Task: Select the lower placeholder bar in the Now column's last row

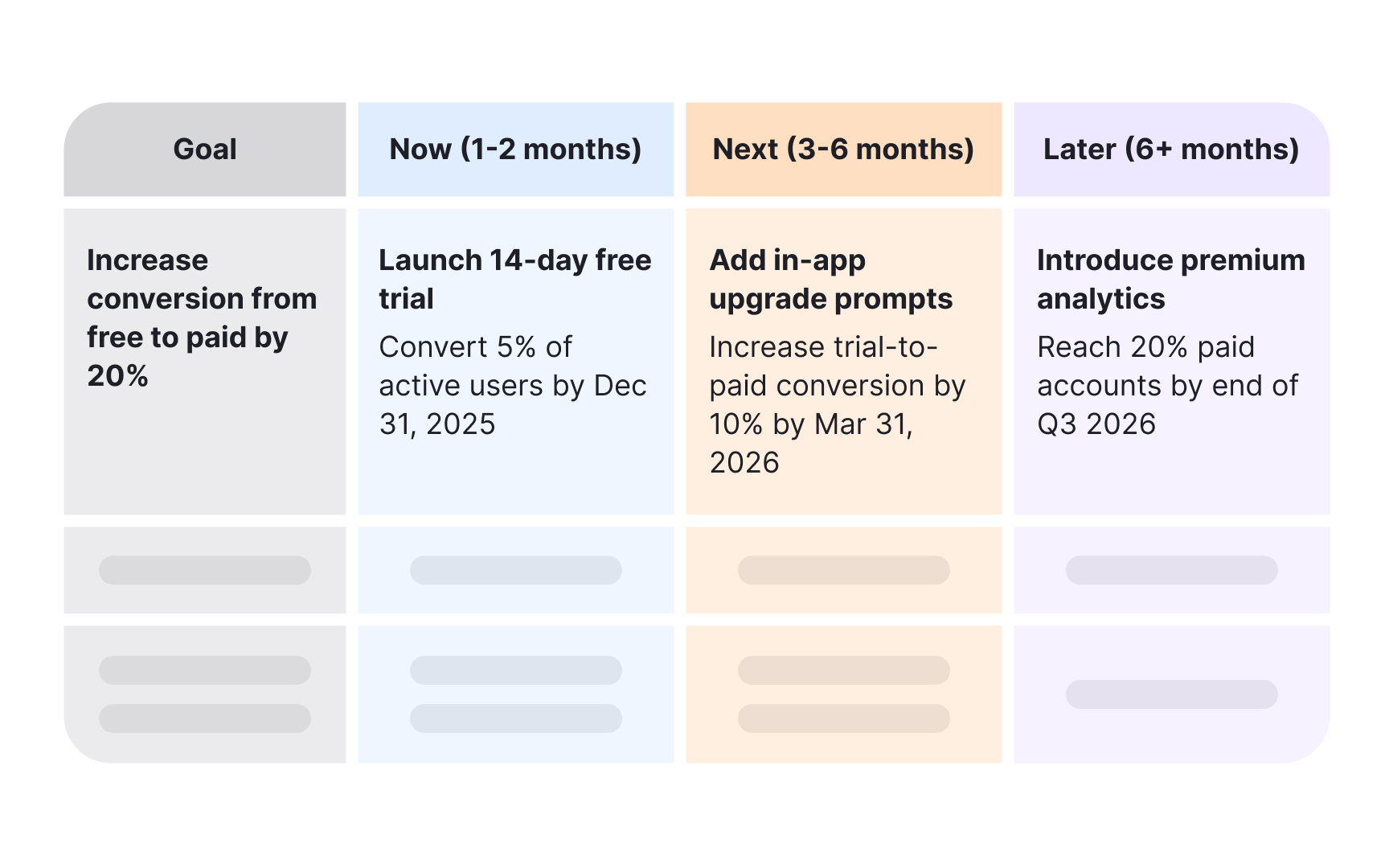Action: (x=515, y=719)
